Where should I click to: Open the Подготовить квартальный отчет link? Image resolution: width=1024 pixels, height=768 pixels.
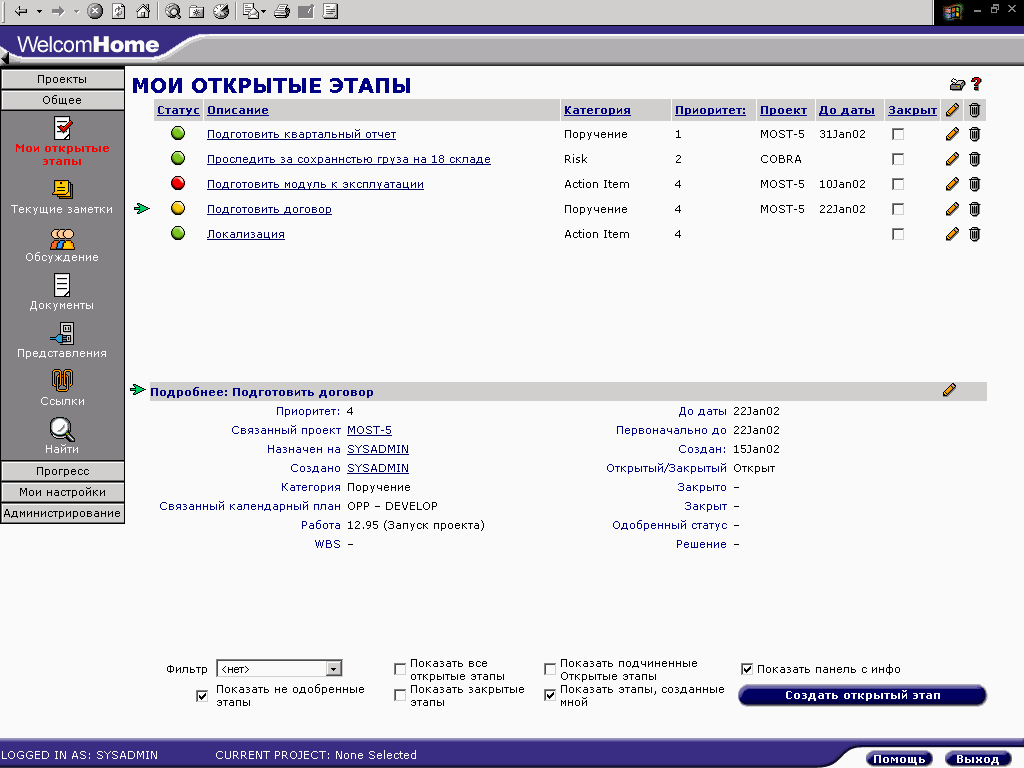(301, 134)
